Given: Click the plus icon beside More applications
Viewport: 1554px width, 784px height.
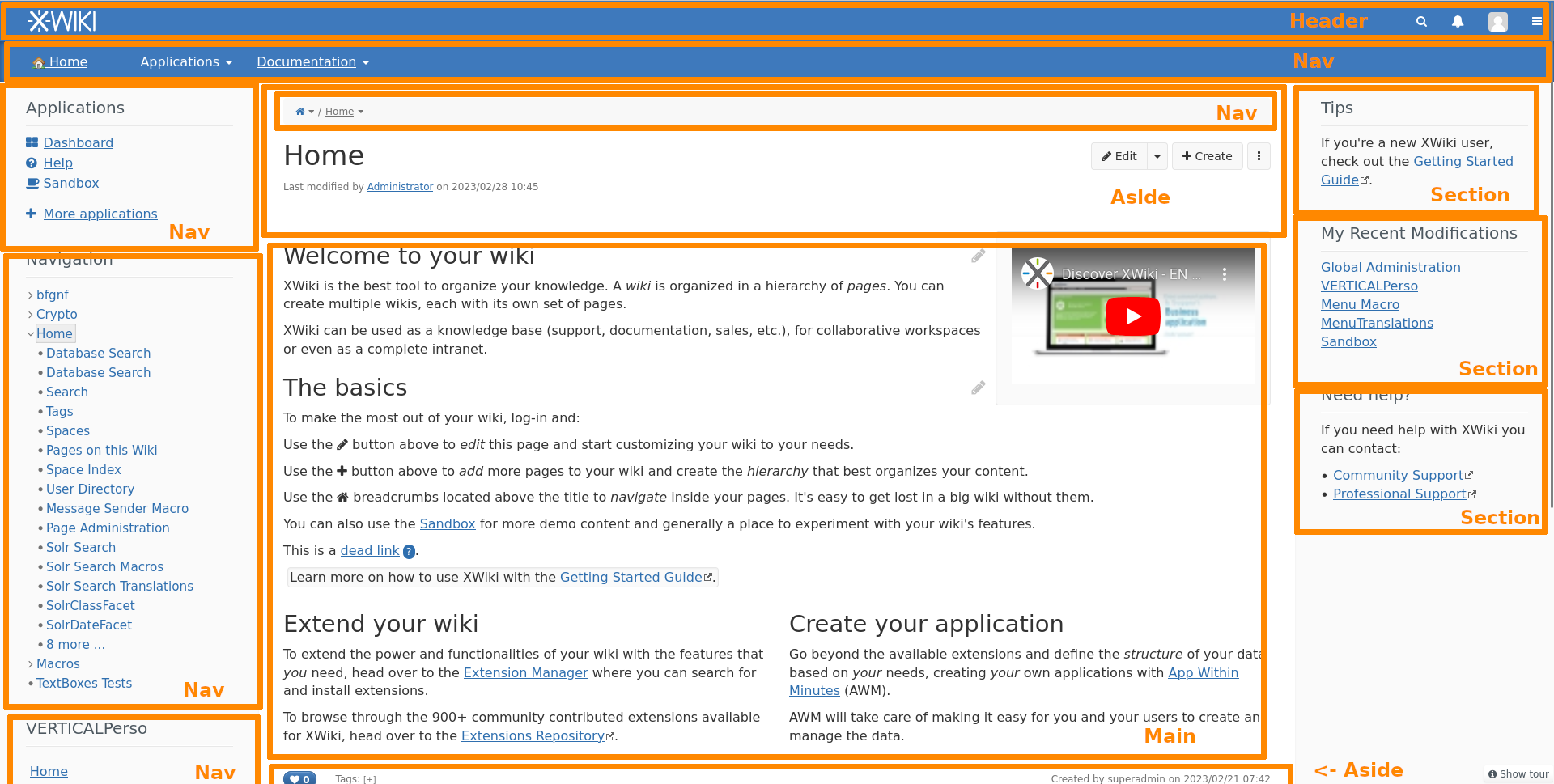Looking at the screenshot, I should coord(31,214).
